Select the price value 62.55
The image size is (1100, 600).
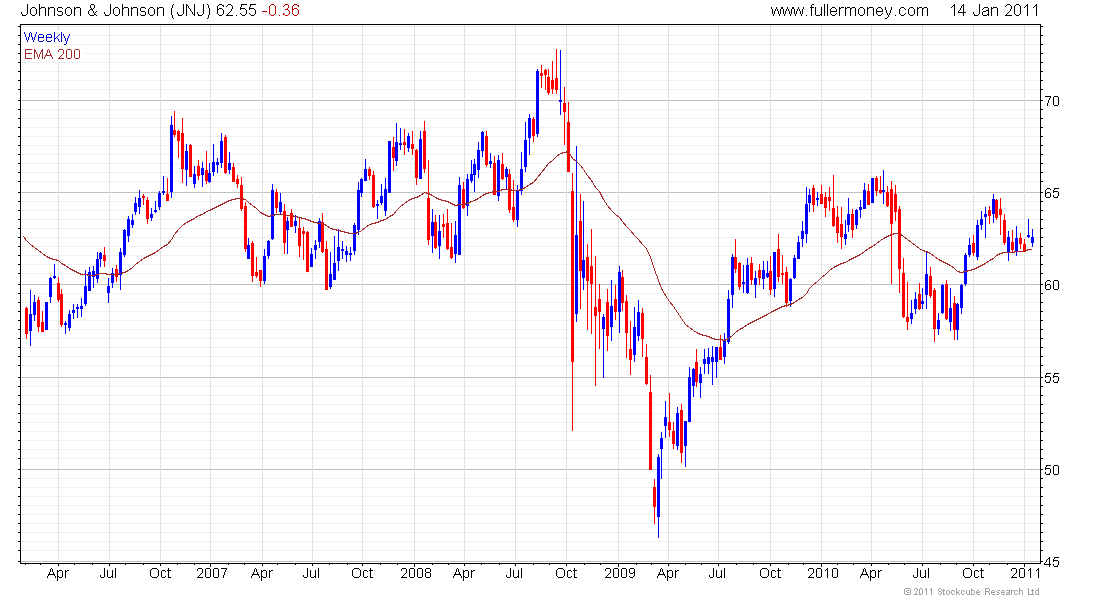tap(236, 10)
